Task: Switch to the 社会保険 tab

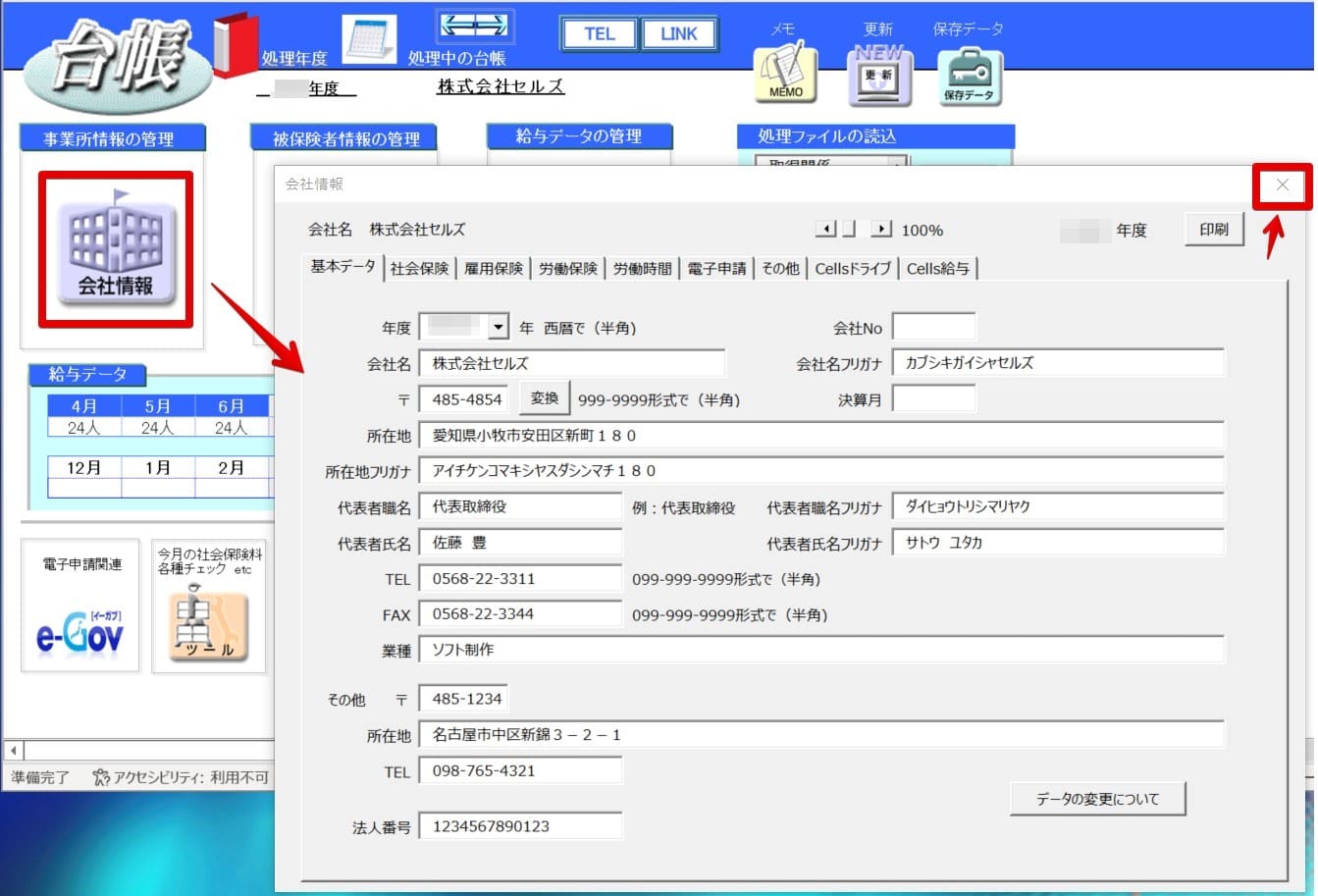Action: click(x=419, y=268)
